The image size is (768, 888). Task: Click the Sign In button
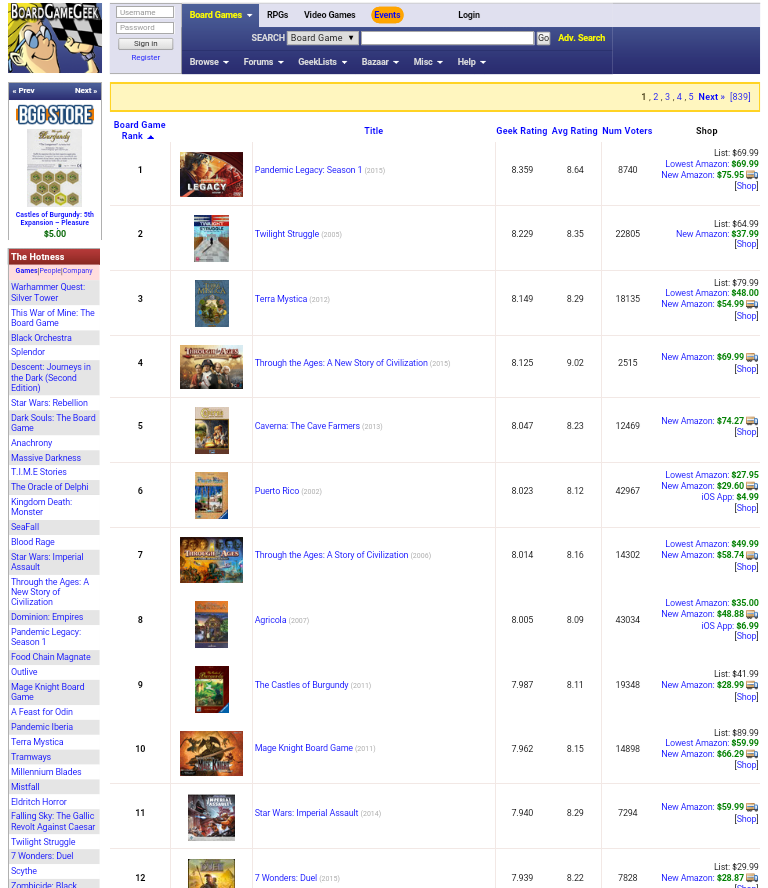pos(146,44)
